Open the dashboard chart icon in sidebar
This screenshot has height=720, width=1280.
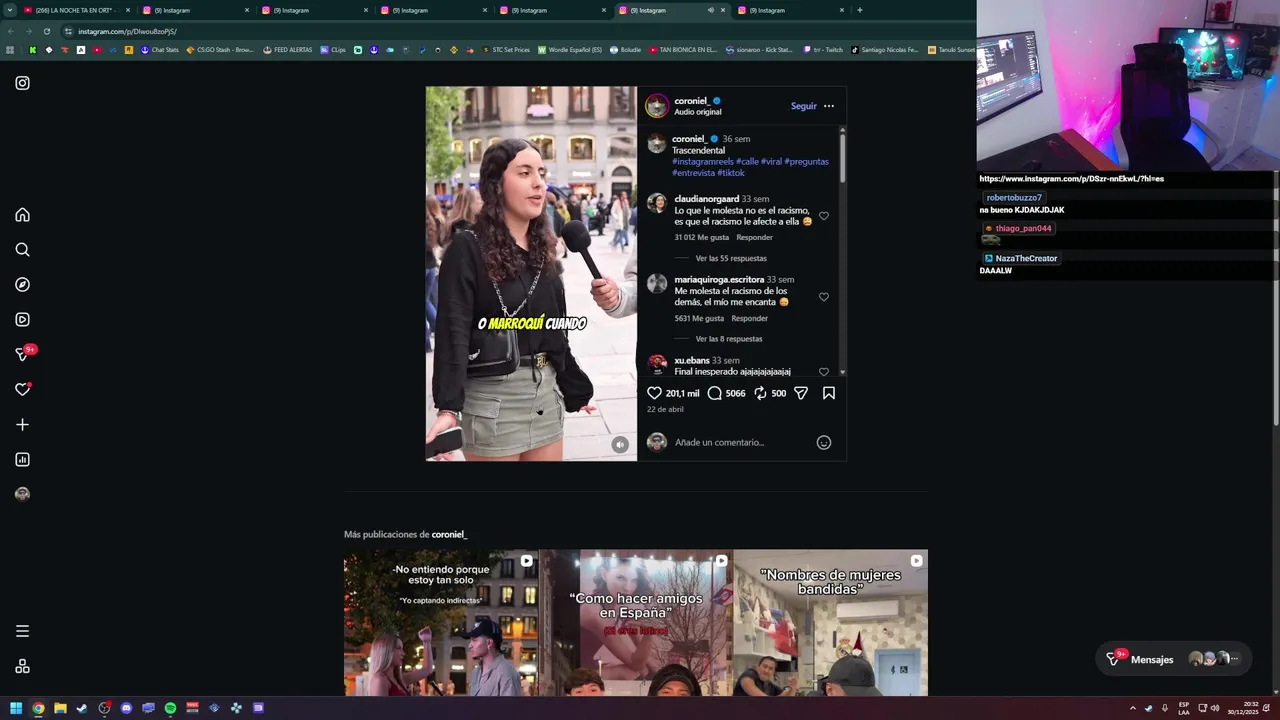coord(22,460)
